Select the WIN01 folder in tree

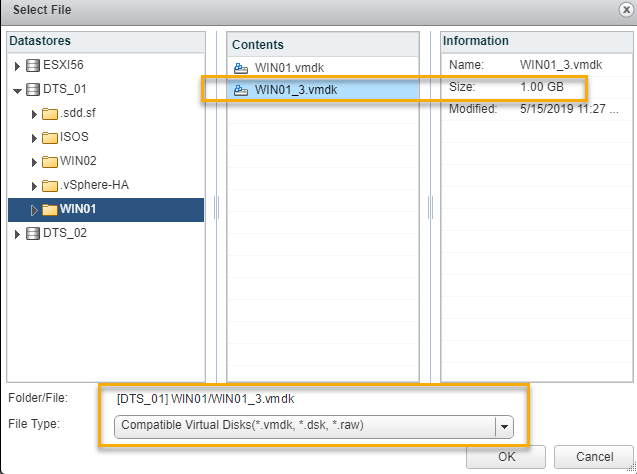coord(78,210)
